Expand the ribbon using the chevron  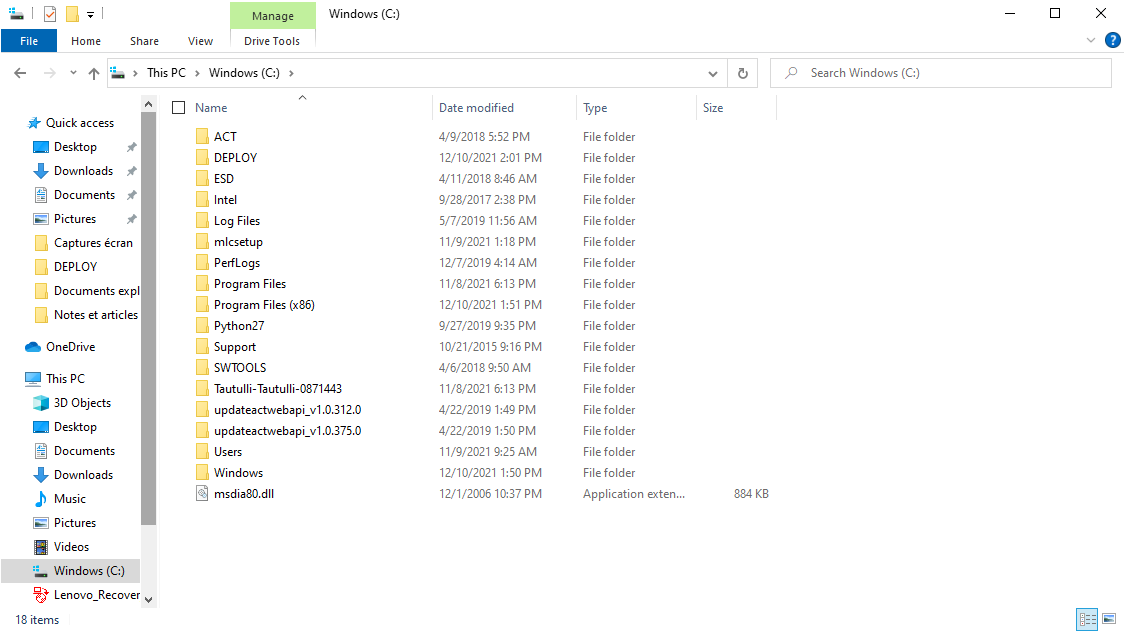[x=1091, y=41]
